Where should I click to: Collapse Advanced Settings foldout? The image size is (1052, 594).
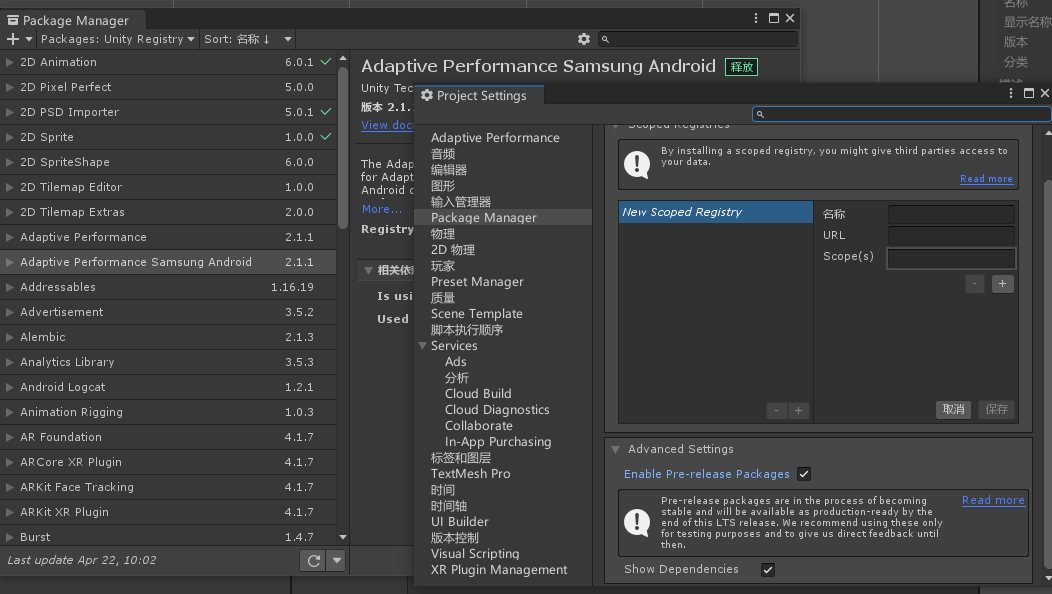[615, 450]
